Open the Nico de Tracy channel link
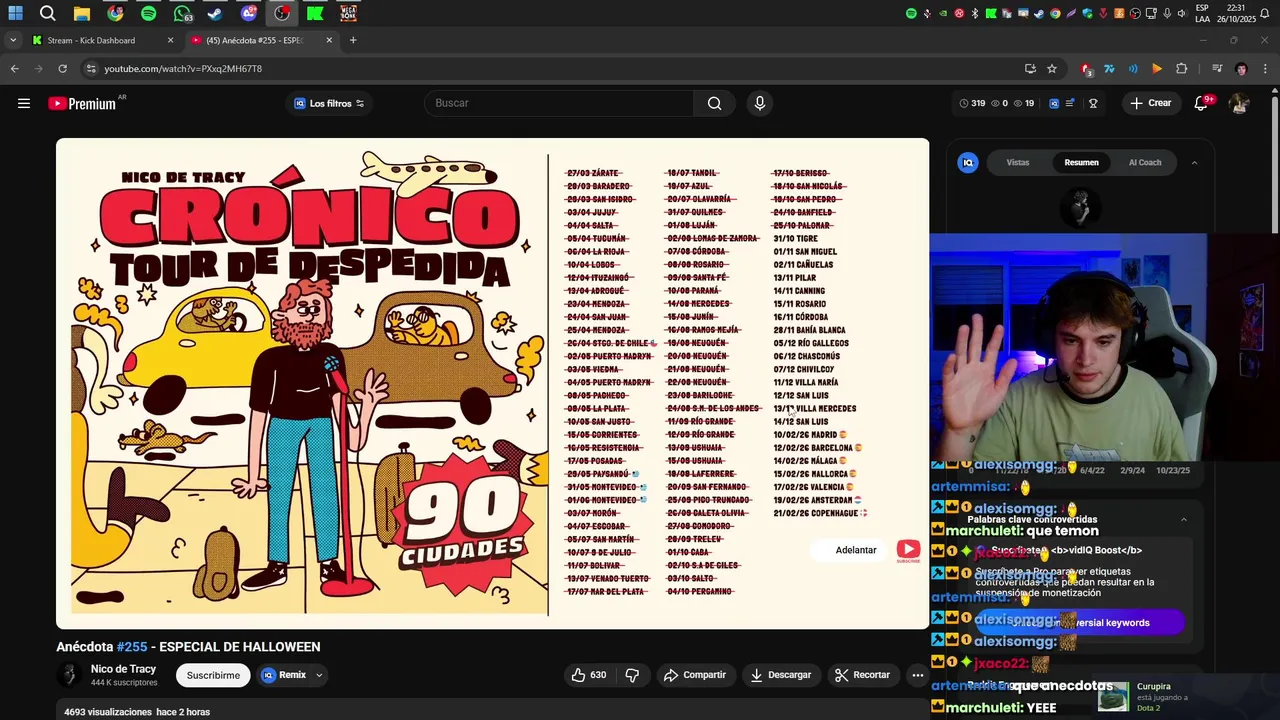1280x720 pixels. click(x=123, y=669)
